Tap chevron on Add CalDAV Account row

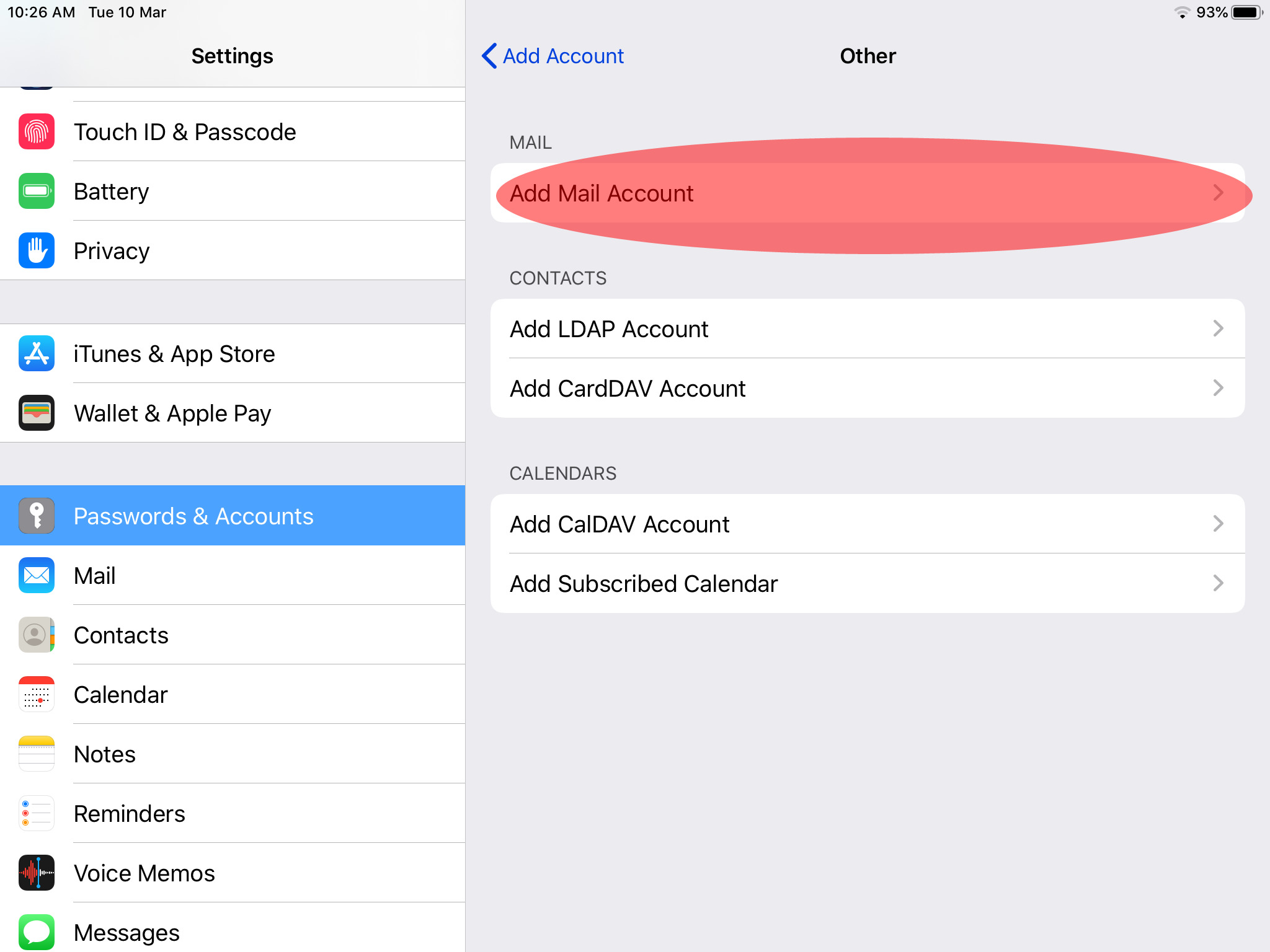pos(1218,524)
